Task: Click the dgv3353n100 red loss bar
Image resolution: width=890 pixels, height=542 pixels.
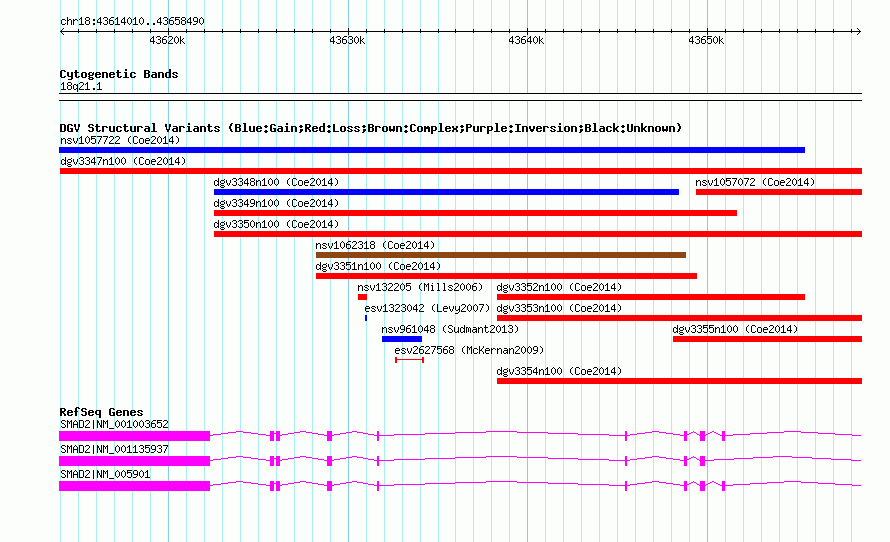Action: pos(679,318)
